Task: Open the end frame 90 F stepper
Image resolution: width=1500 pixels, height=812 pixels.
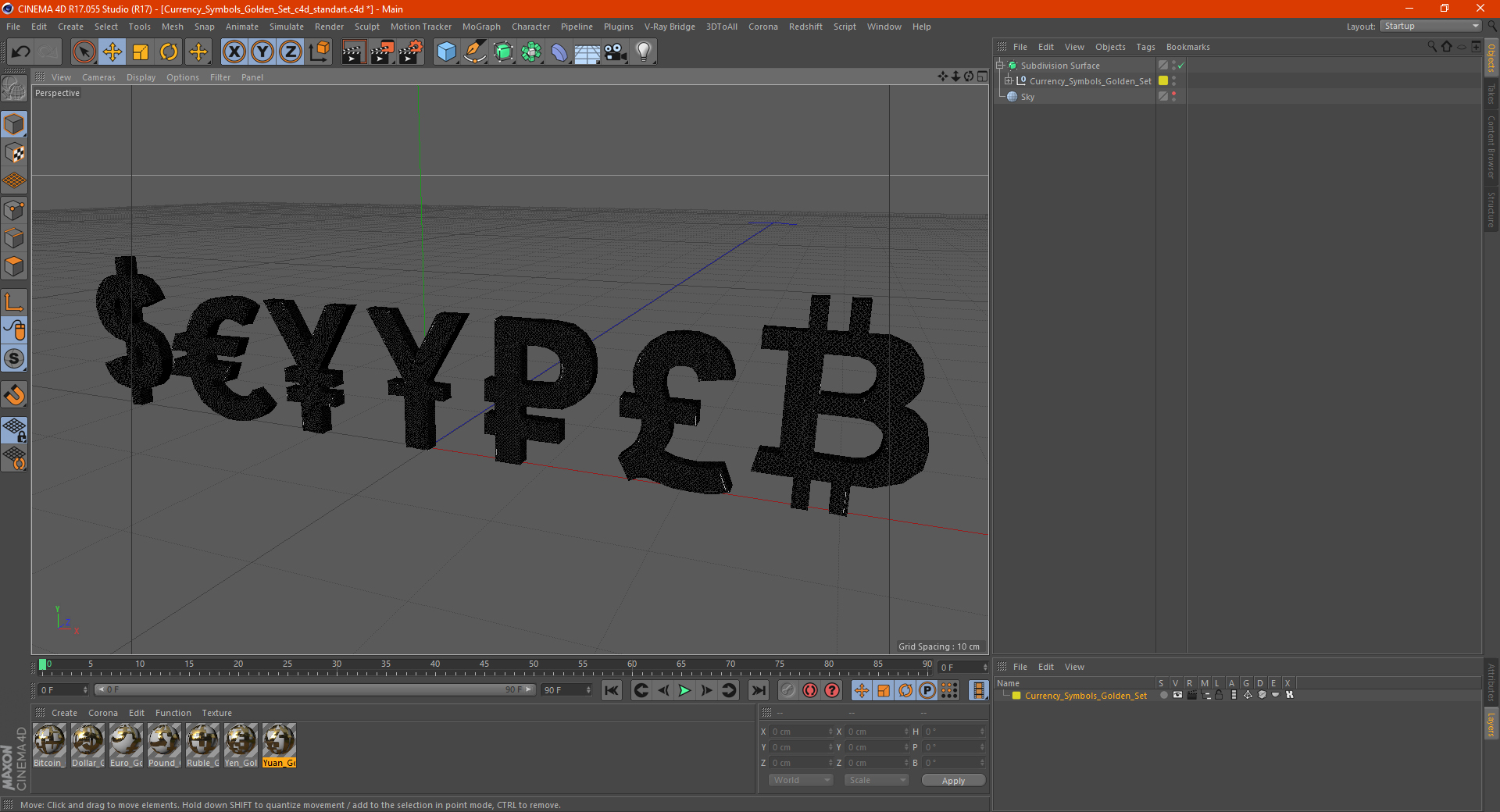Action: click(x=588, y=690)
